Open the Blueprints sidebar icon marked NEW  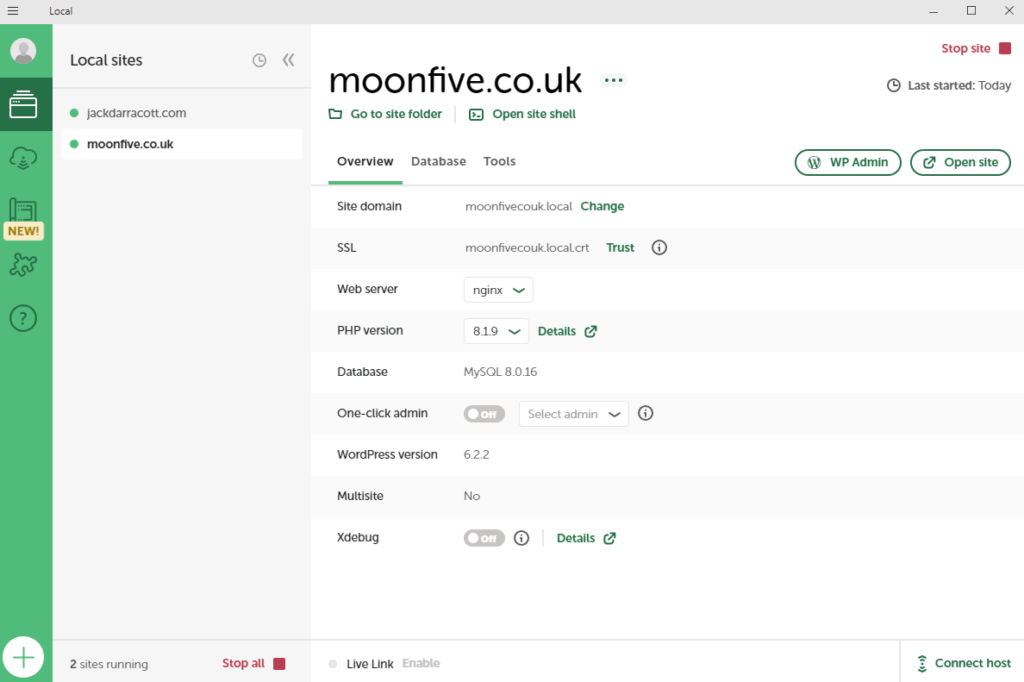(24, 218)
